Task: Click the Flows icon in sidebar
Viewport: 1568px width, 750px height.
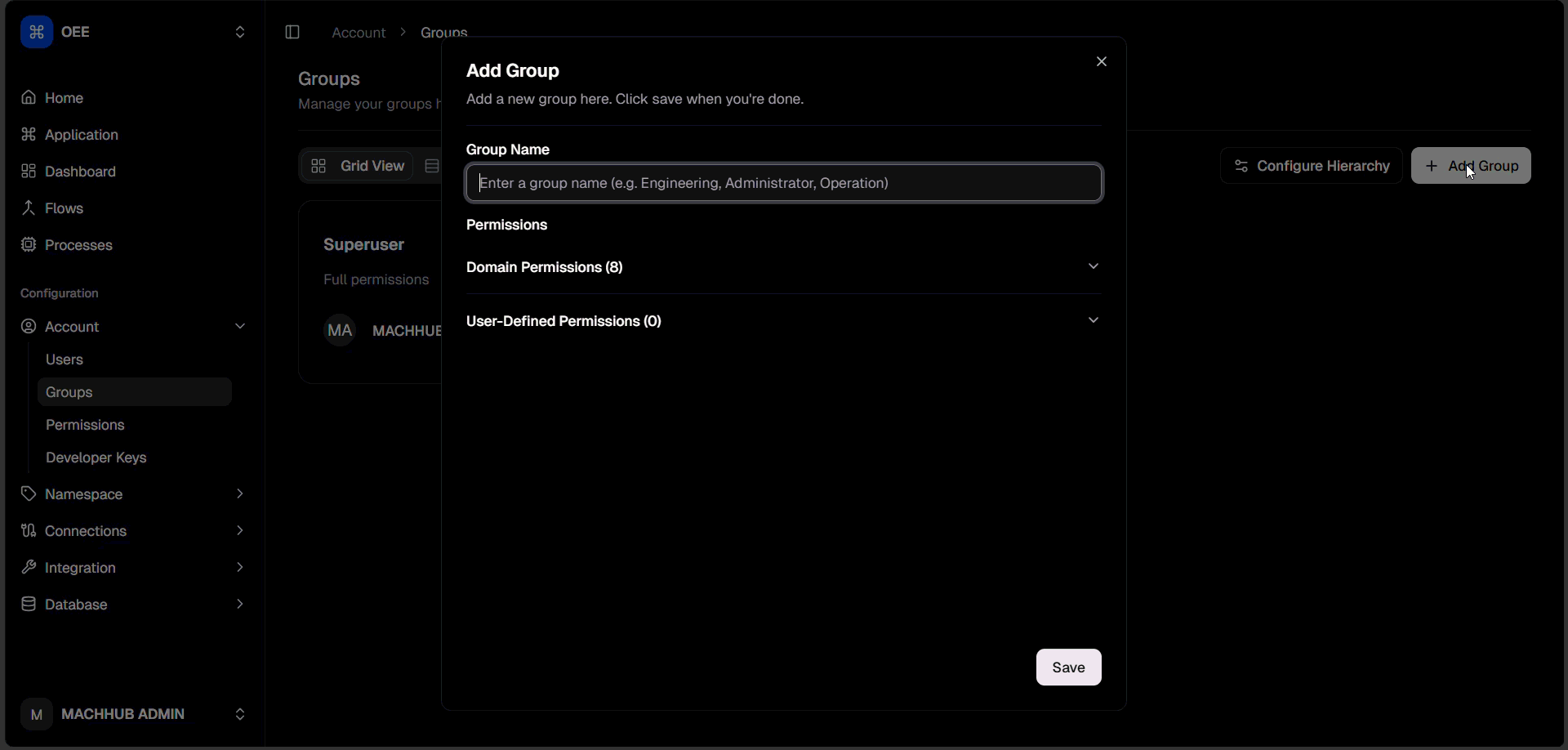Action: point(29,208)
